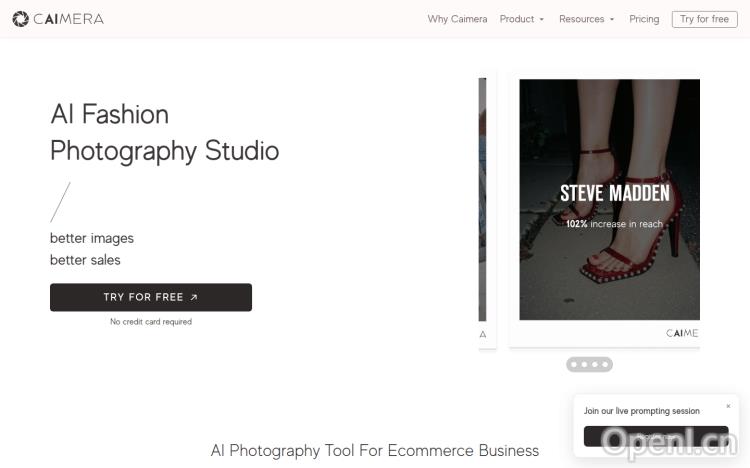
Task: Click the CAIME logo under carousel card
Action: pos(682,333)
